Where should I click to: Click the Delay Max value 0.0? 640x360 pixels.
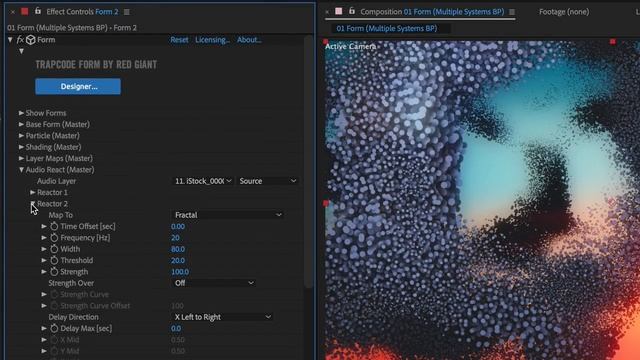pyautogui.click(x=176, y=328)
